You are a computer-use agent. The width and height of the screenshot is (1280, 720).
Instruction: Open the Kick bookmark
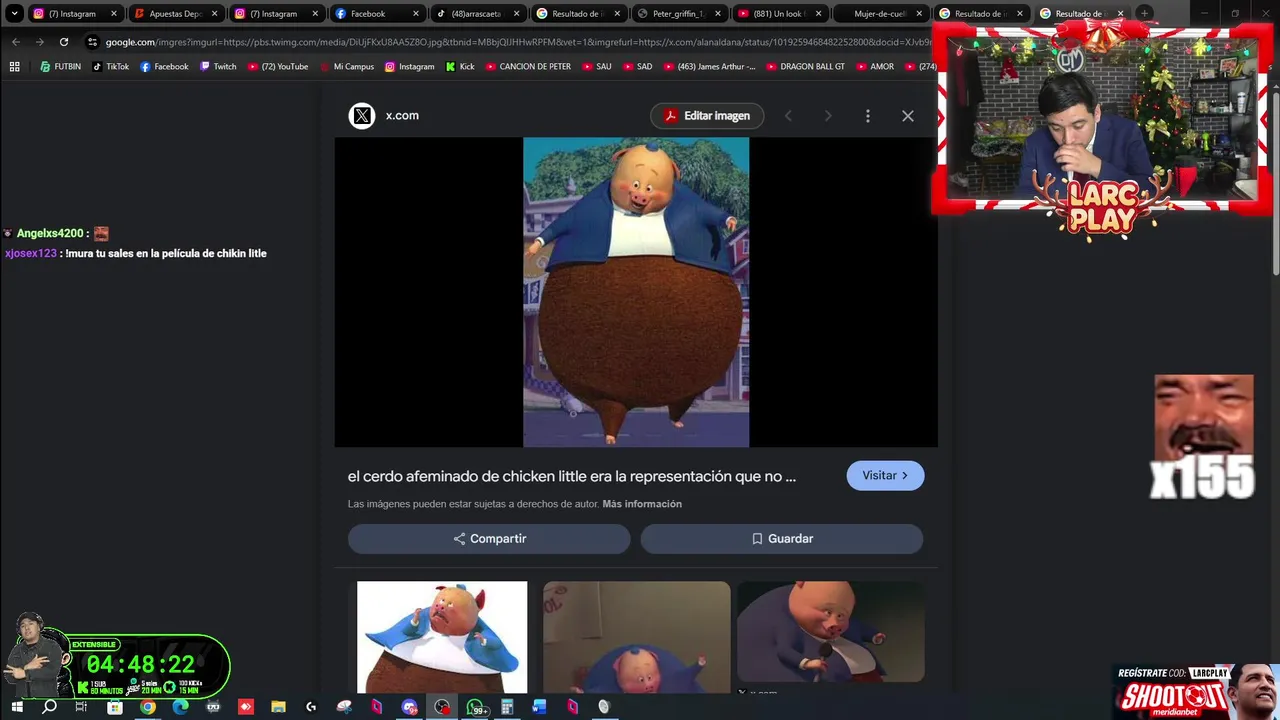click(460, 67)
